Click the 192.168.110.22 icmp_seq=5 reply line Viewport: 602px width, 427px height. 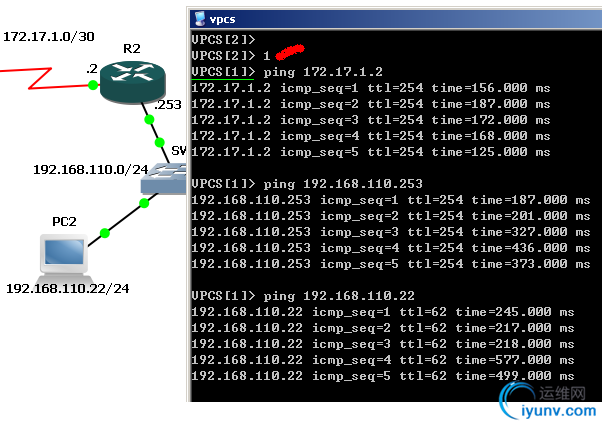(x=383, y=376)
